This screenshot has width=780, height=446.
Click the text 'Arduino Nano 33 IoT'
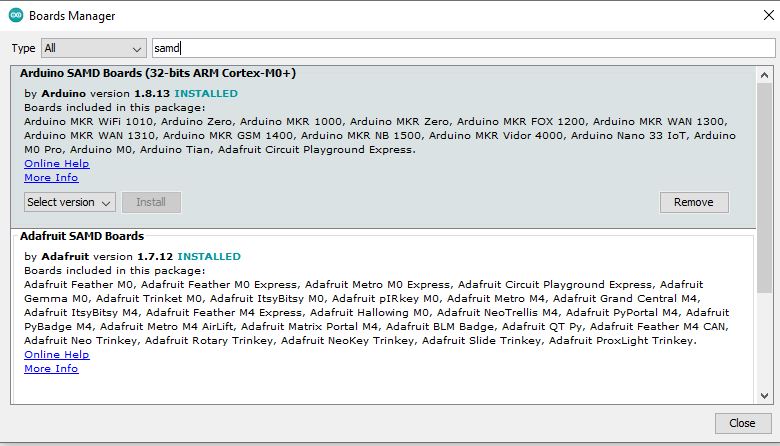628,135
